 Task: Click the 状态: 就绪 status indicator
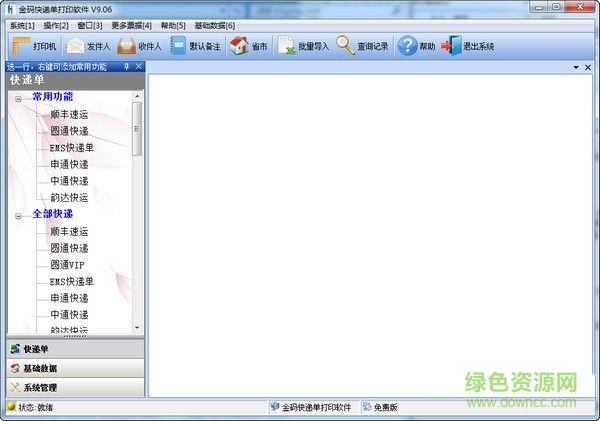[x=30, y=407]
